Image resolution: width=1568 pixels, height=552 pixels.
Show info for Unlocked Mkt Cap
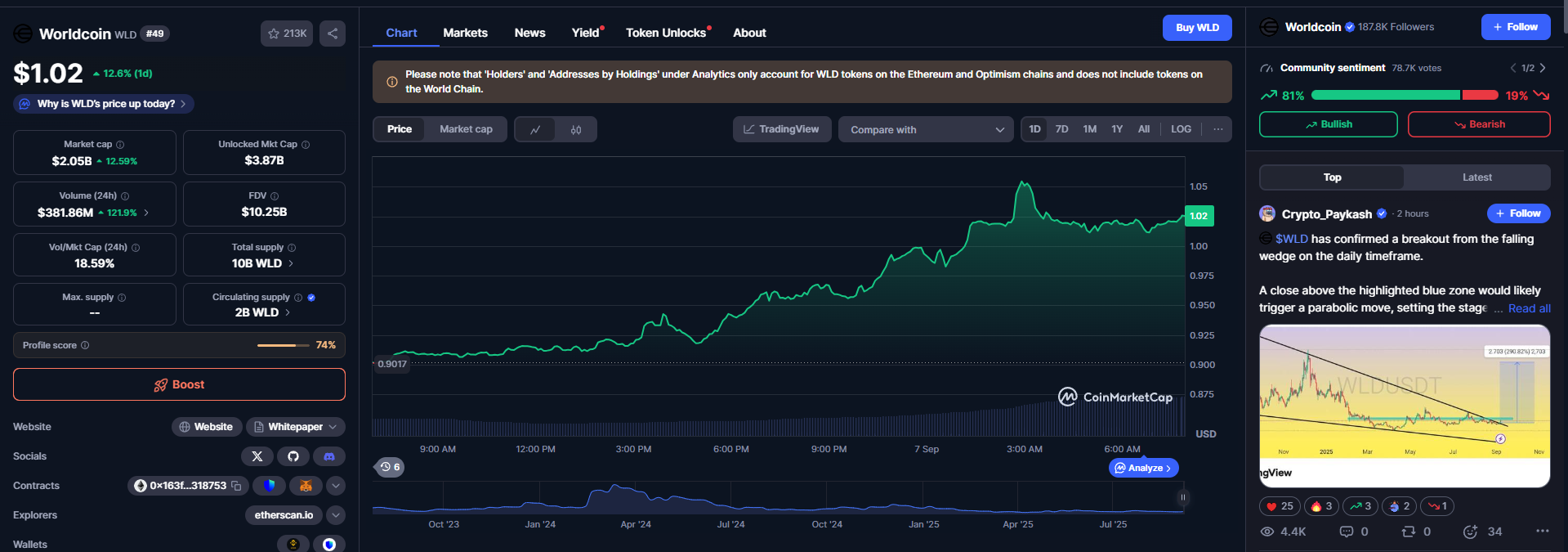[306, 145]
